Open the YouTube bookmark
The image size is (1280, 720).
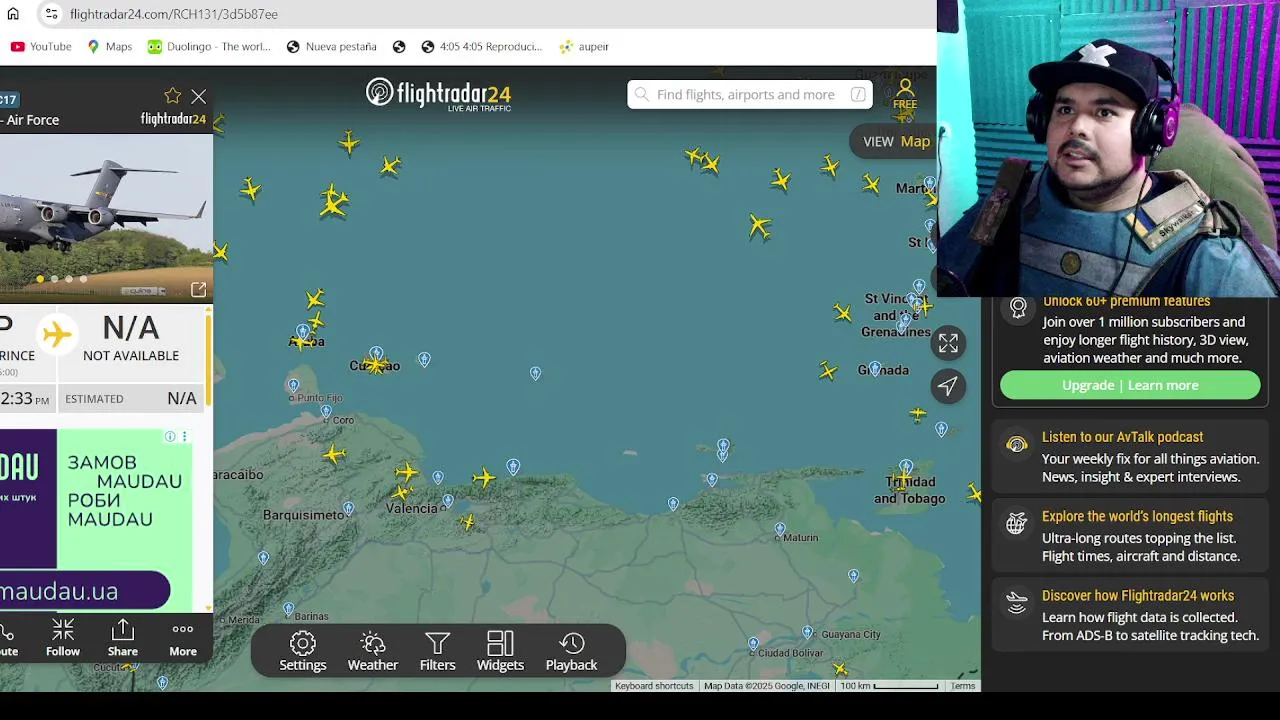[x=41, y=46]
